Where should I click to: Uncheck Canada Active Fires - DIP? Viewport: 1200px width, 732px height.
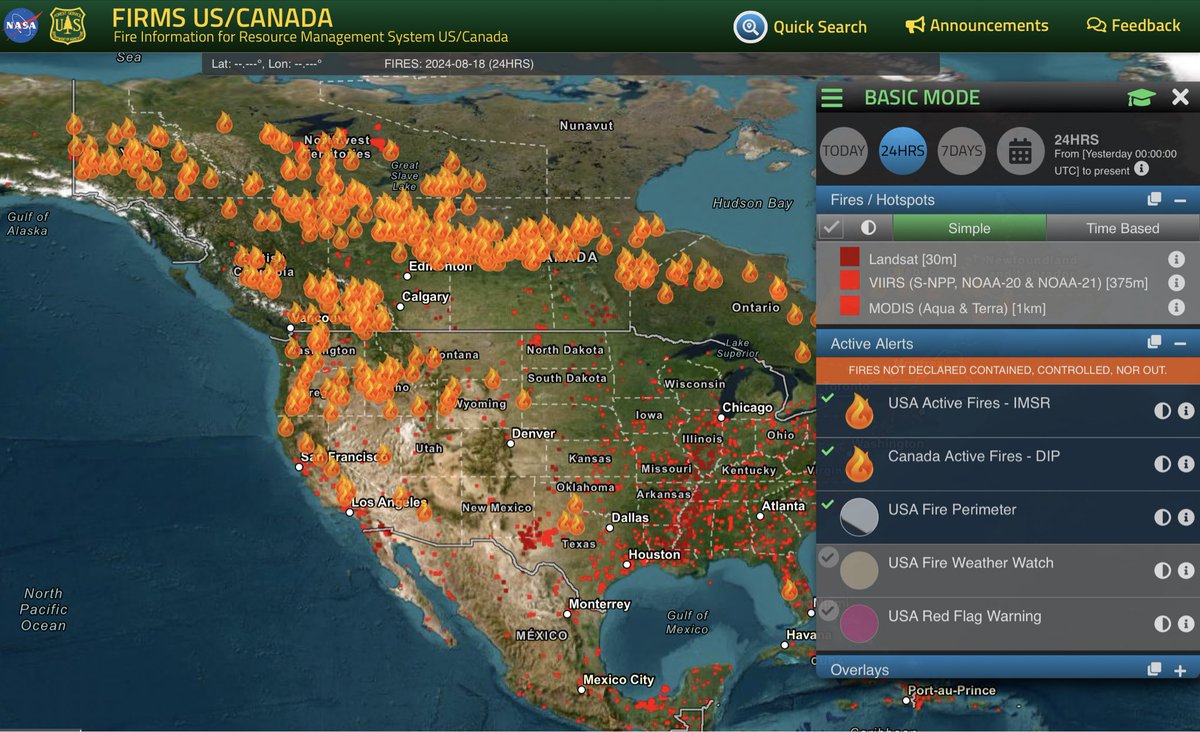point(827,452)
